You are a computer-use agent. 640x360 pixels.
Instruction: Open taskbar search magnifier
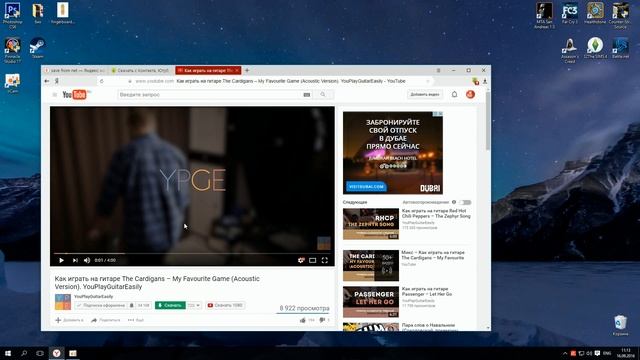24,353
